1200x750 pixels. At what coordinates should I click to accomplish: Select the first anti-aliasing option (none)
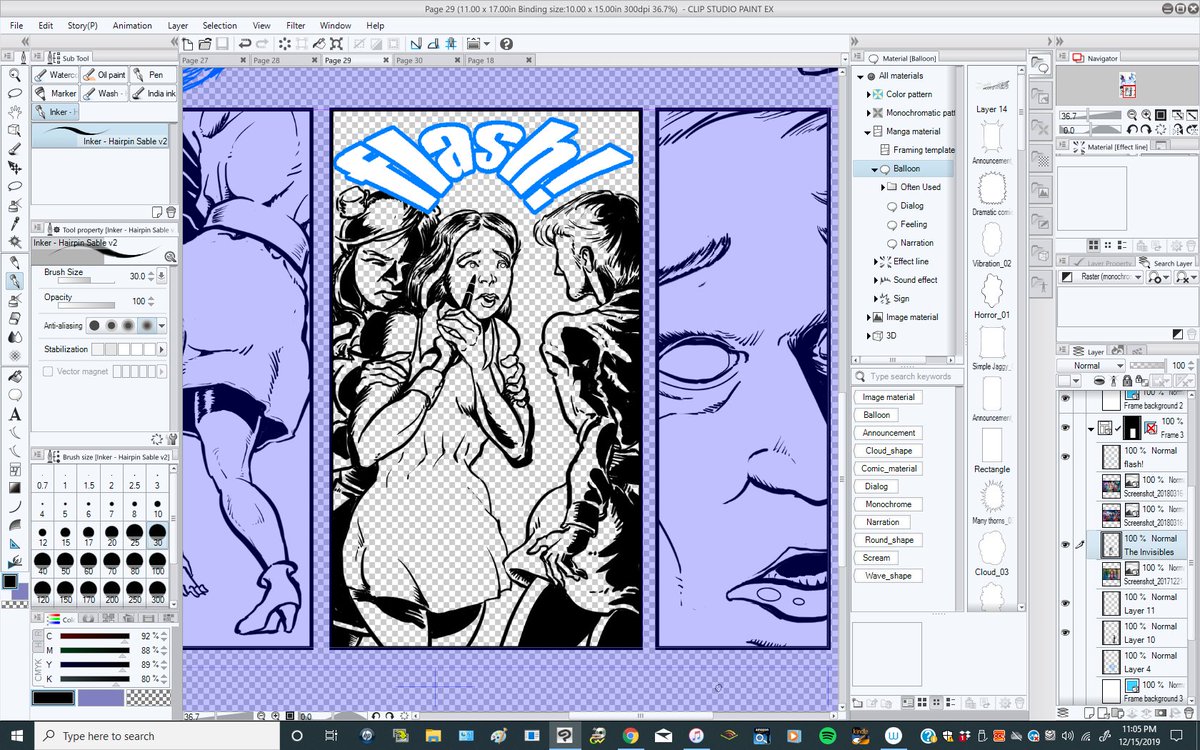pos(95,325)
